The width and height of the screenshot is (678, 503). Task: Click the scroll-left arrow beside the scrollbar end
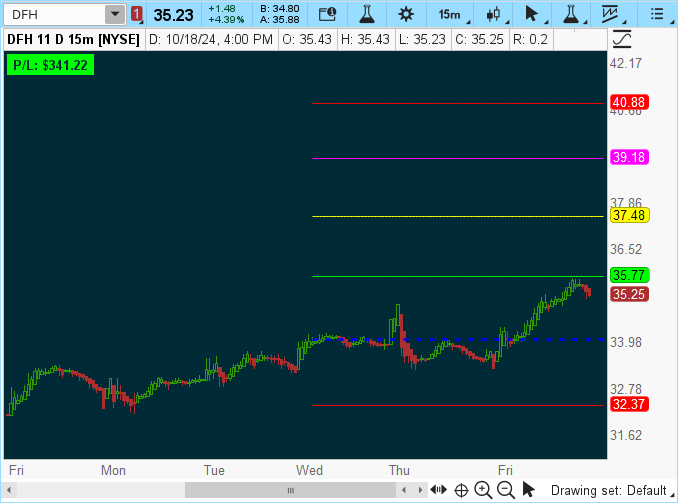[404, 490]
